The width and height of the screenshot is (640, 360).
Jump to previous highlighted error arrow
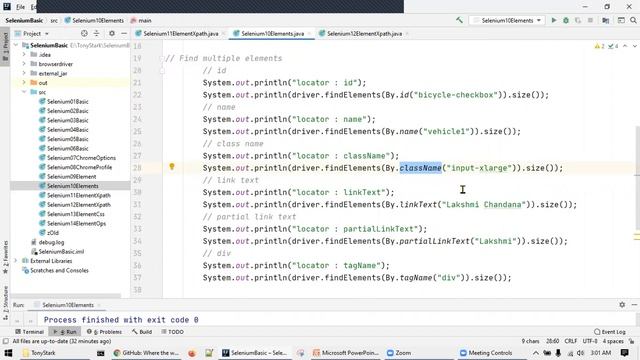[x=625, y=46]
